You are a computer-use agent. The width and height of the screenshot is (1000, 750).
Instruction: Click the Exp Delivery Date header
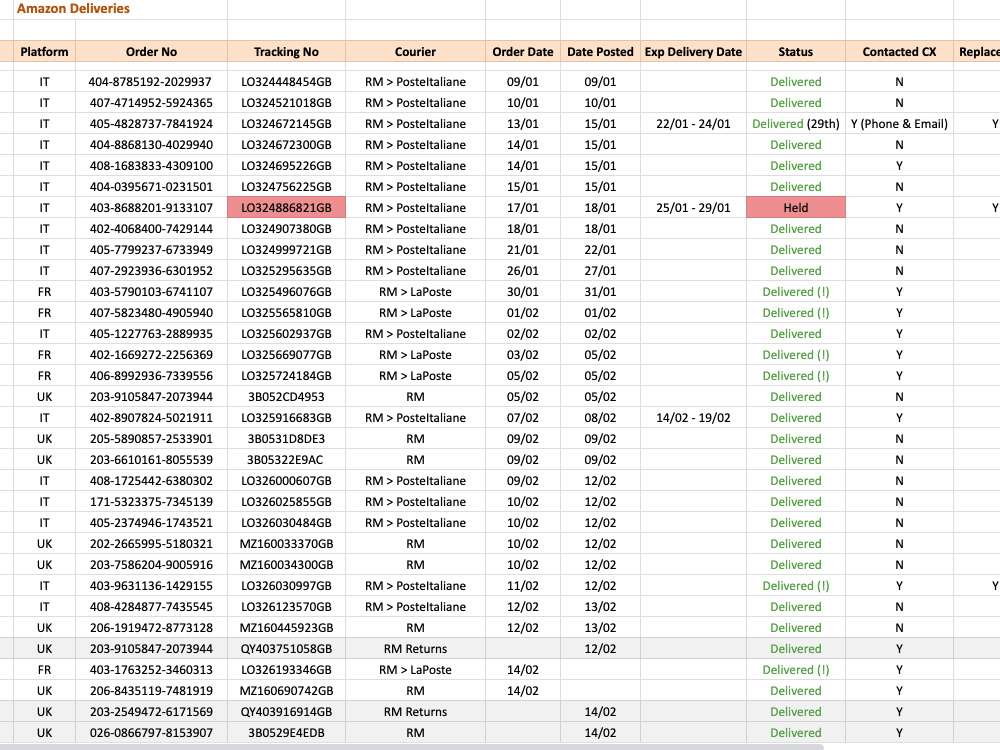point(693,52)
